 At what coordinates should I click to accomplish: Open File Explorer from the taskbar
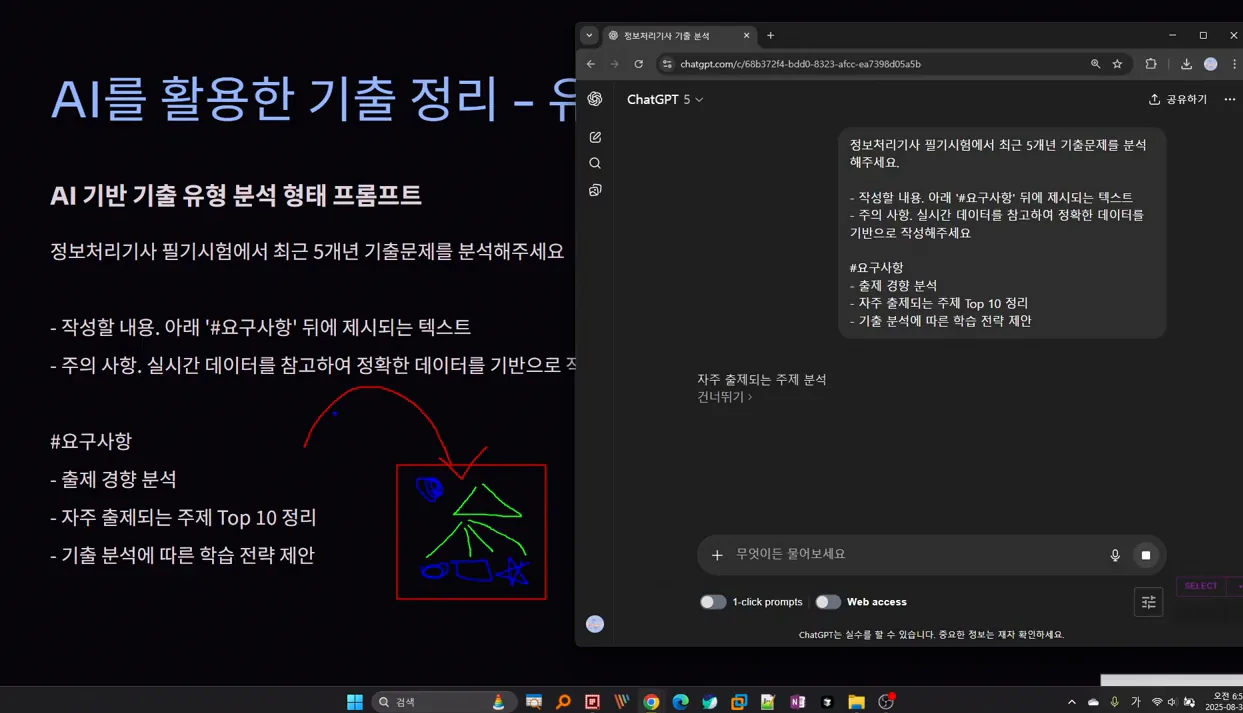[x=856, y=702]
